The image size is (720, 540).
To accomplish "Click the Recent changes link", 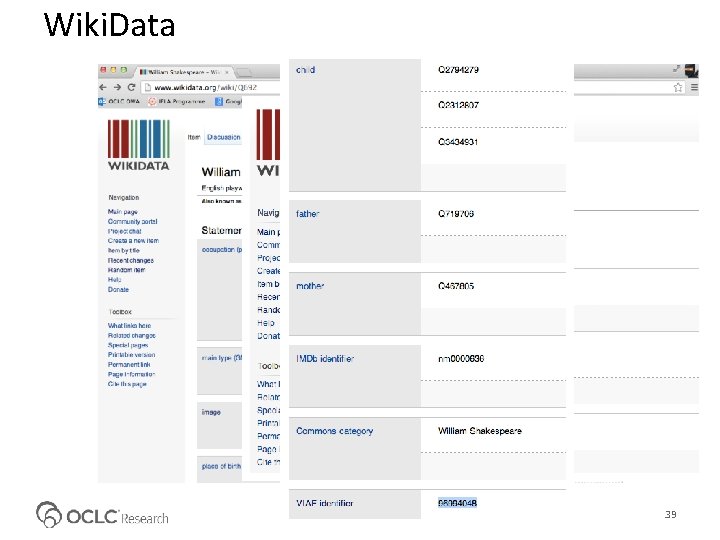I will click(131, 260).
